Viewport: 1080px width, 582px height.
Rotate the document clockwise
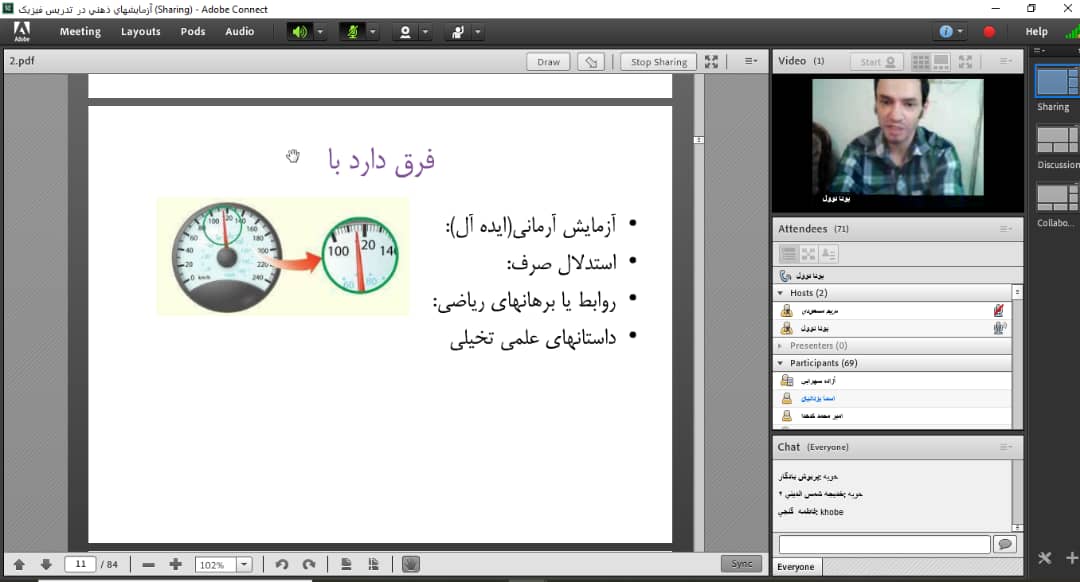point(309,565)
